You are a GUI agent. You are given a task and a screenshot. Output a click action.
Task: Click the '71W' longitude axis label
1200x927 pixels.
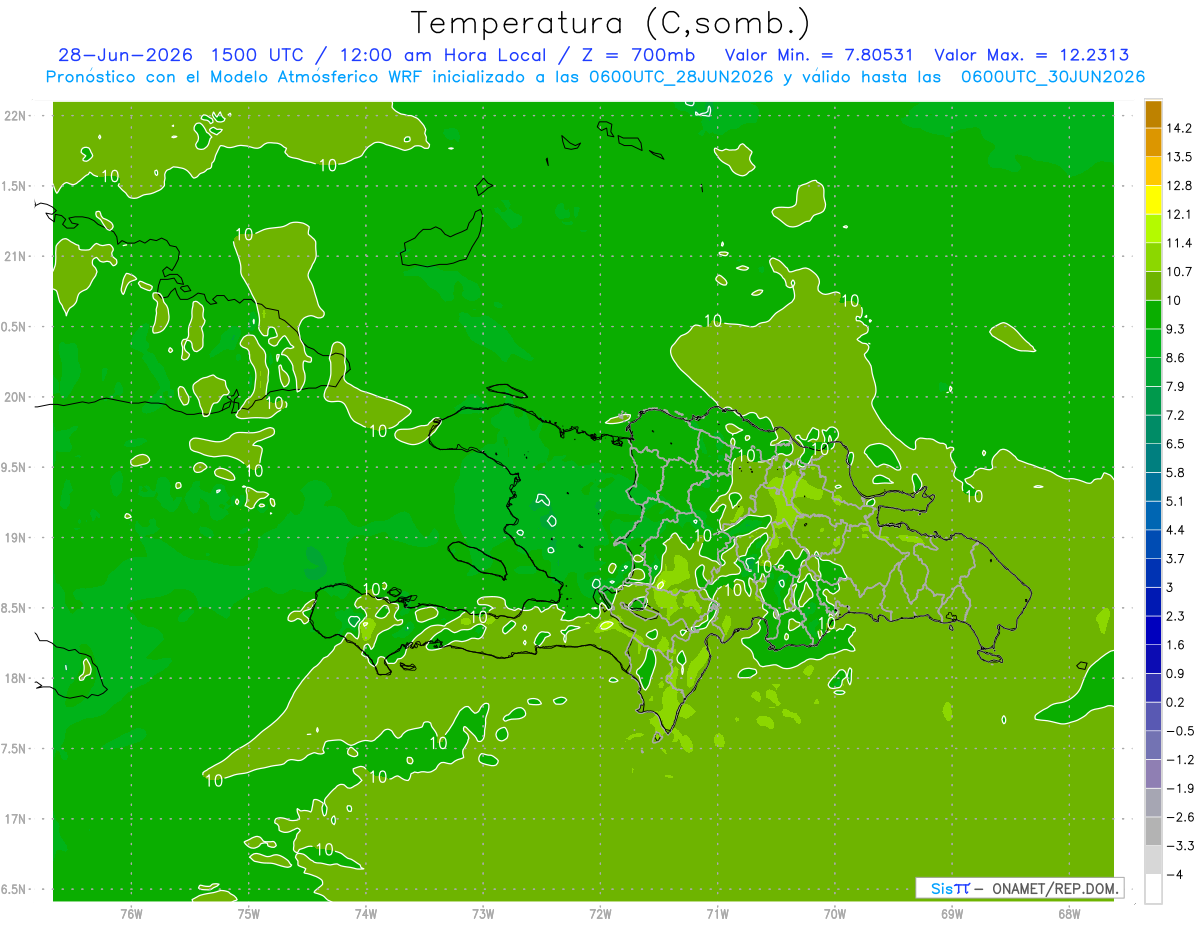point(717,914)
